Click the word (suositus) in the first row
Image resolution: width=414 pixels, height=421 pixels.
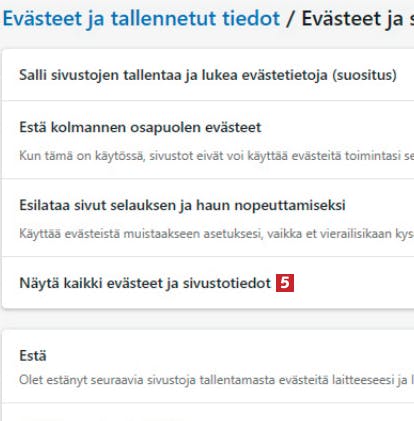[364, 75]
